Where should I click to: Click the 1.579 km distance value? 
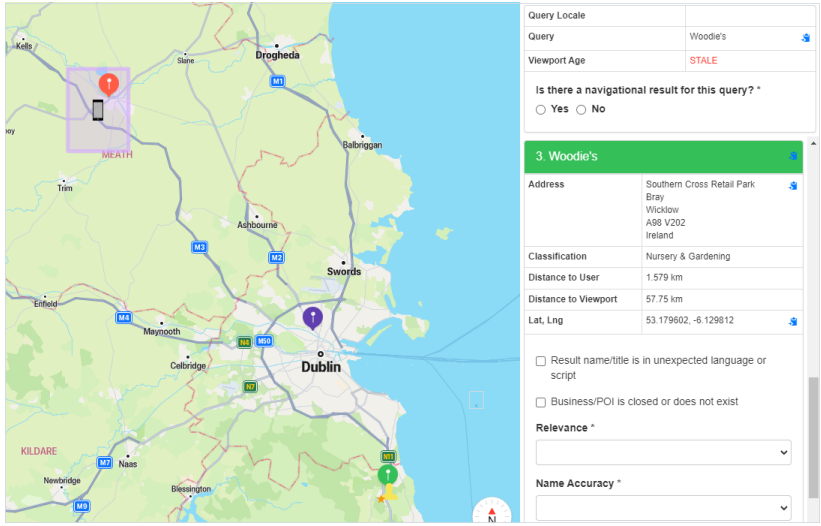[x=664, y=278]
